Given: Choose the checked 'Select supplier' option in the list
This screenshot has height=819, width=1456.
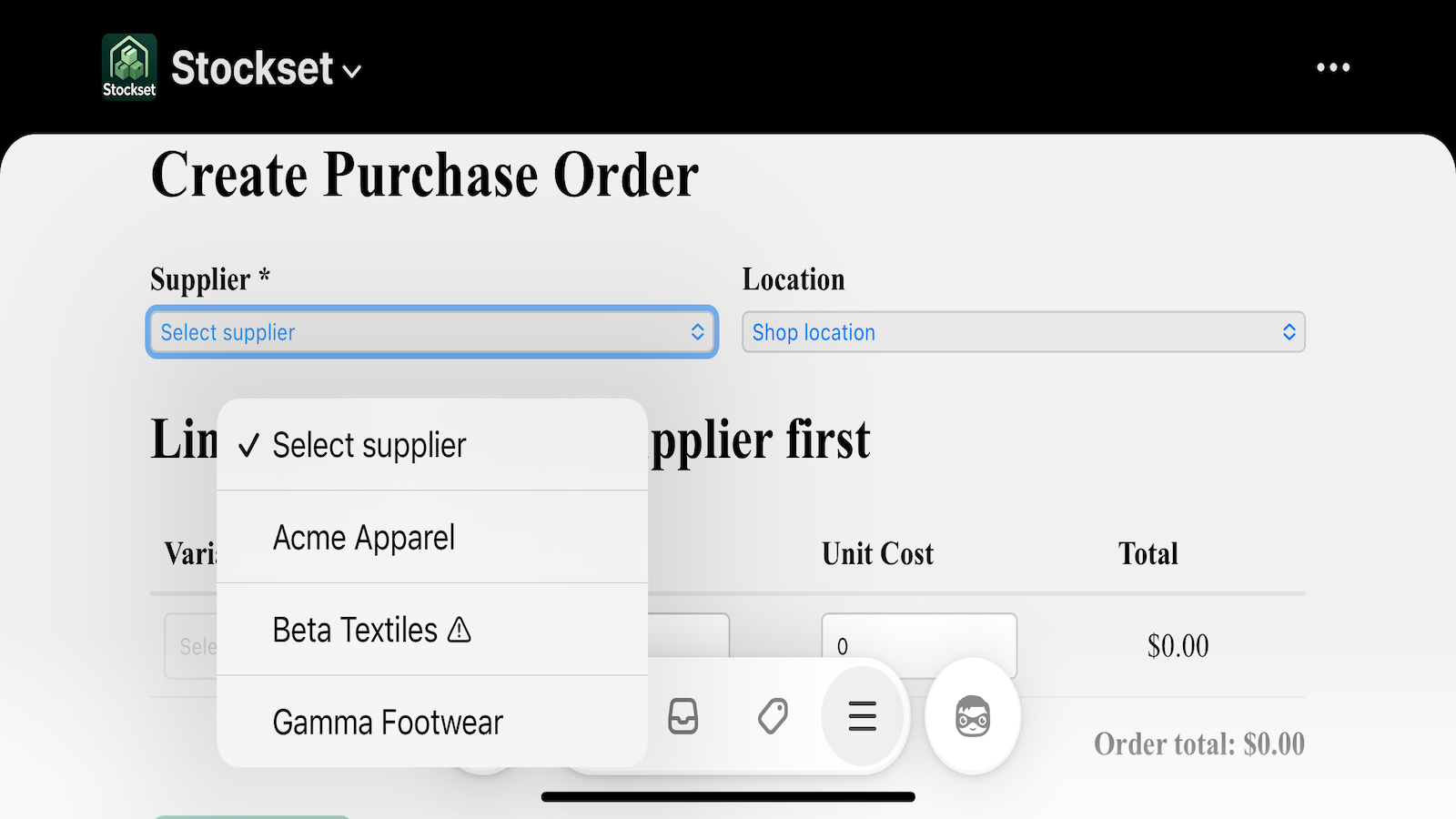Looking at the screenshot, I should [432, 445].
